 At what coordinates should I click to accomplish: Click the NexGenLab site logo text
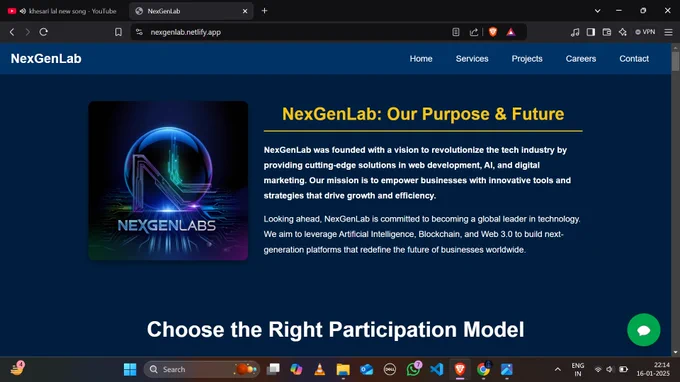click(x=46, y=59)
